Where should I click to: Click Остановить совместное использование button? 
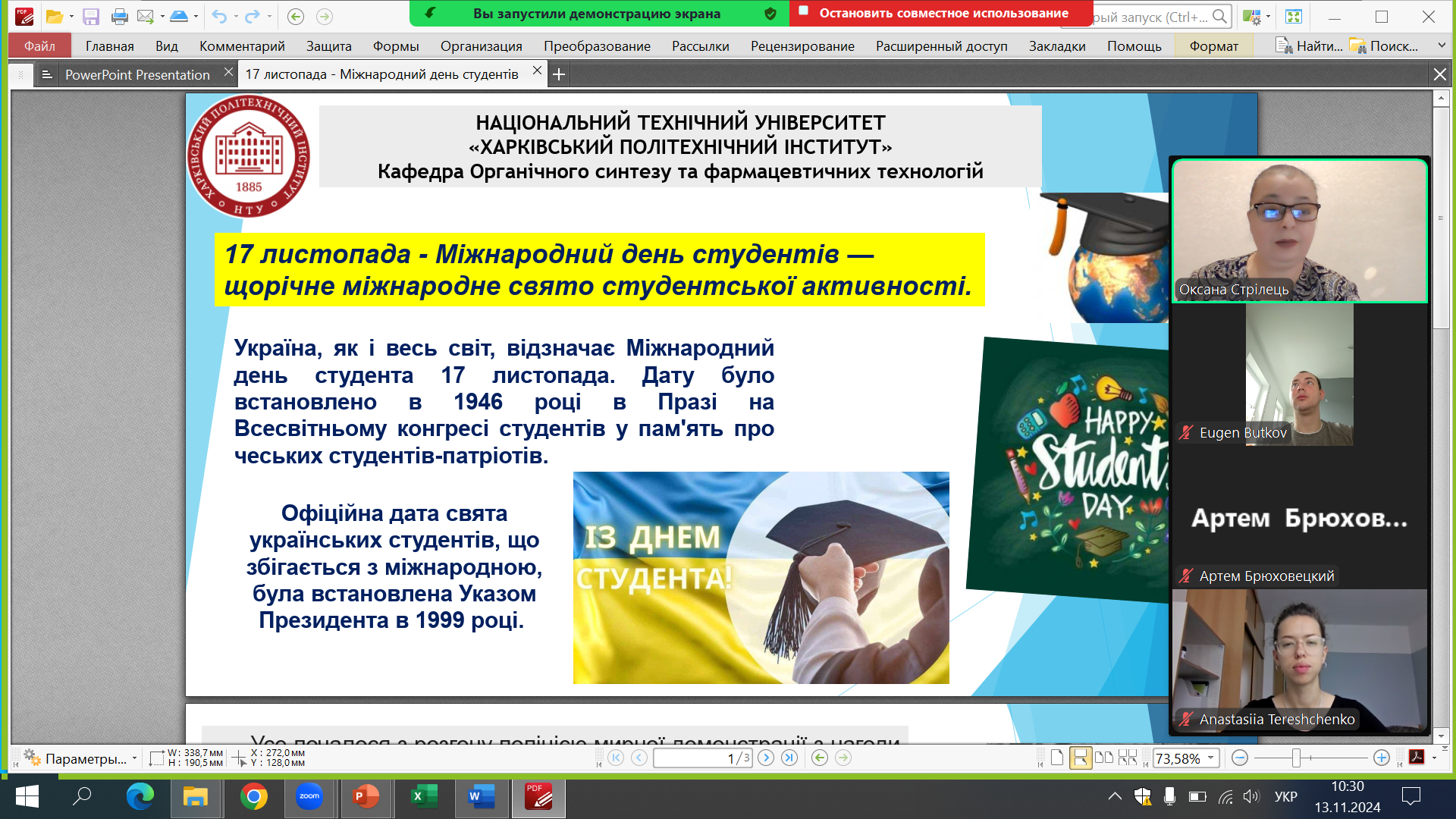pyautogui.click(x=943, y=13)
